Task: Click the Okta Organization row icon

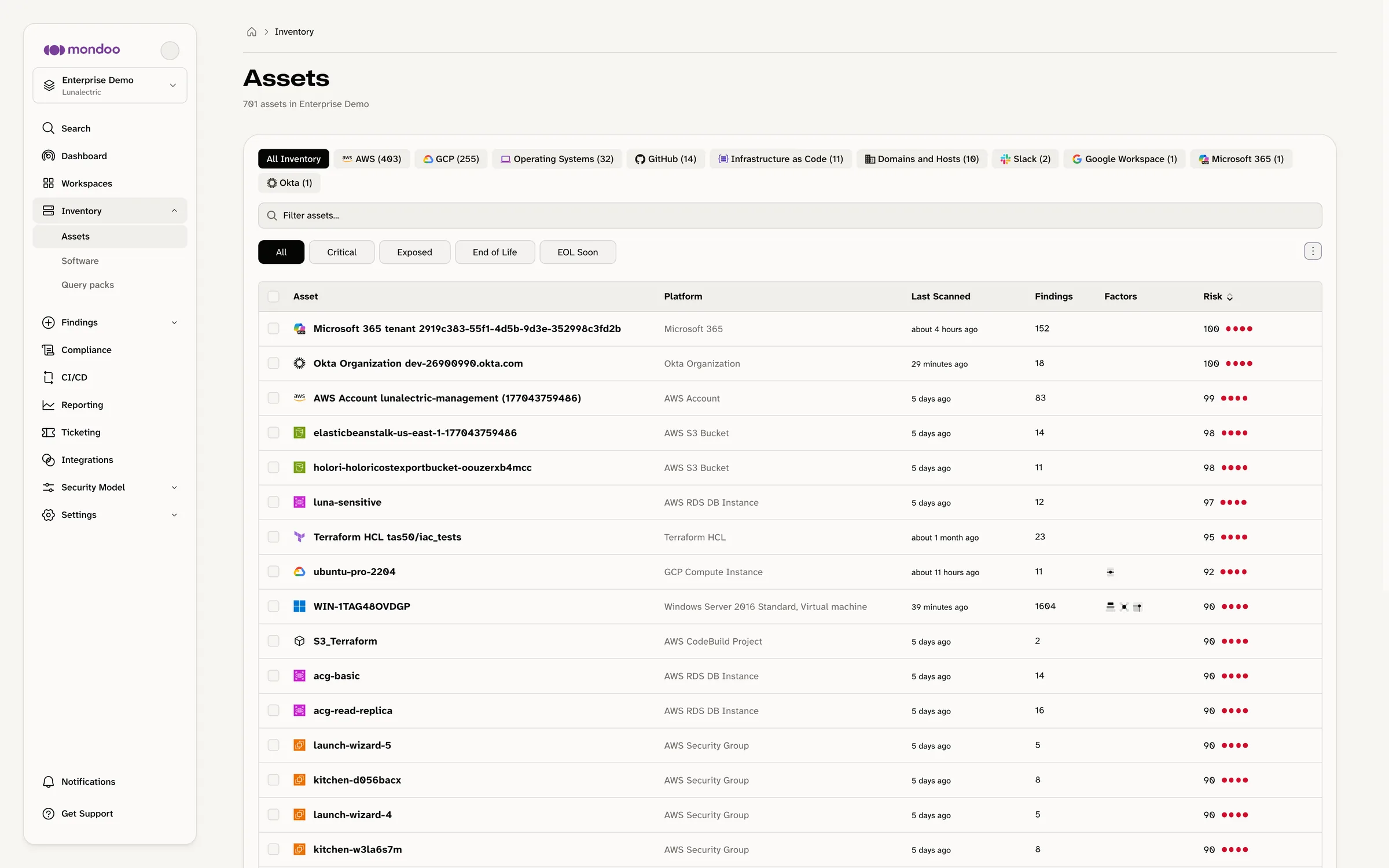Action: (x=299, y=363)
